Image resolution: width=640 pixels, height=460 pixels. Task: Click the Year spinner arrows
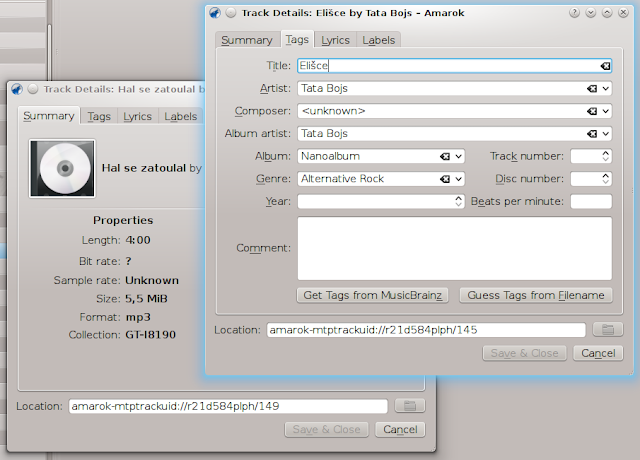(x=459, y=201)
